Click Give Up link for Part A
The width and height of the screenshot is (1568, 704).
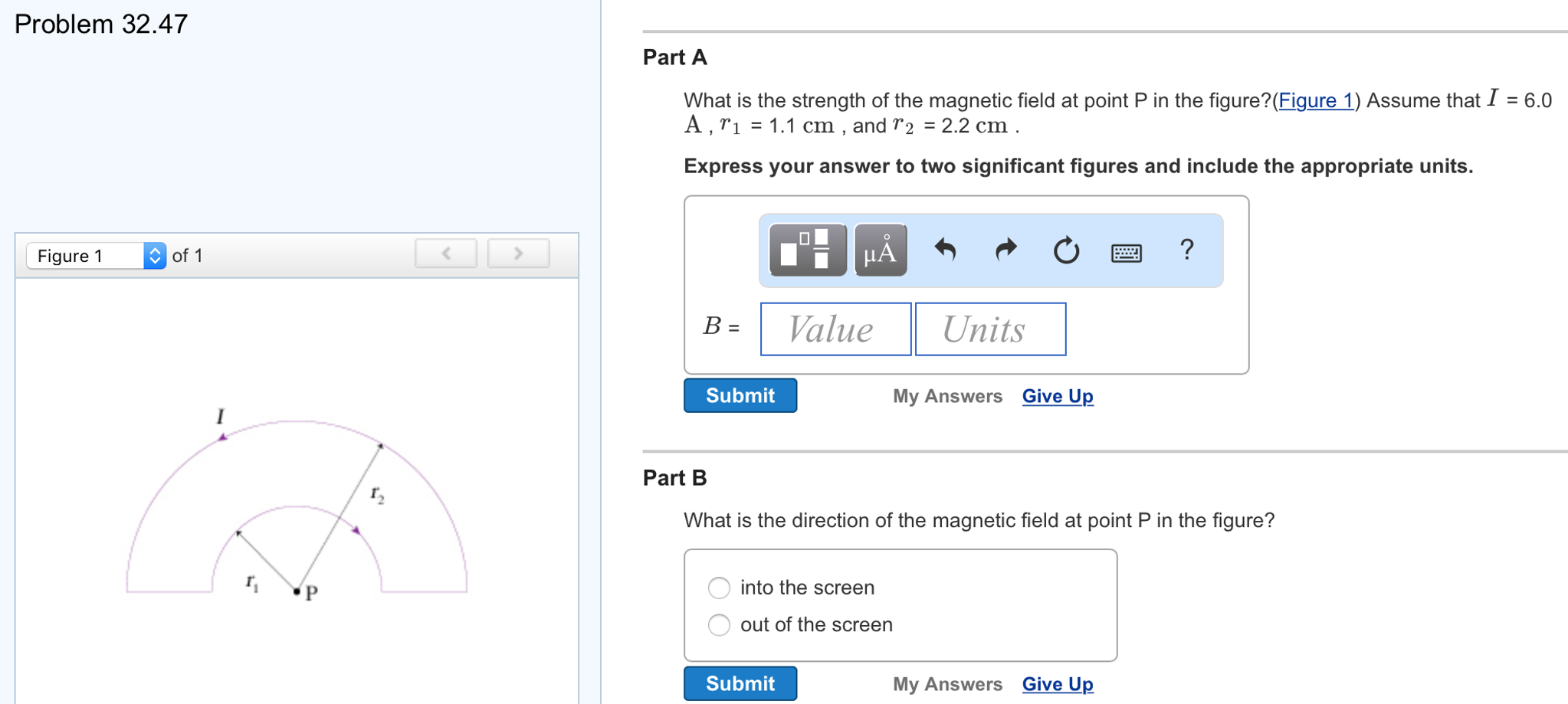tap(1058, 396)
